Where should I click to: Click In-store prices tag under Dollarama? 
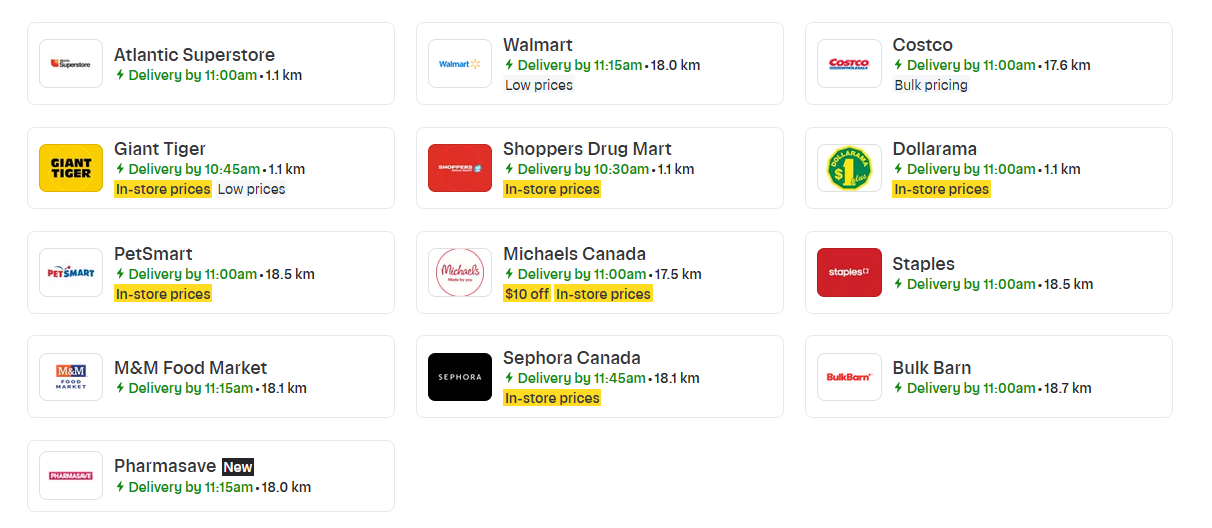[x=941, y=189]
